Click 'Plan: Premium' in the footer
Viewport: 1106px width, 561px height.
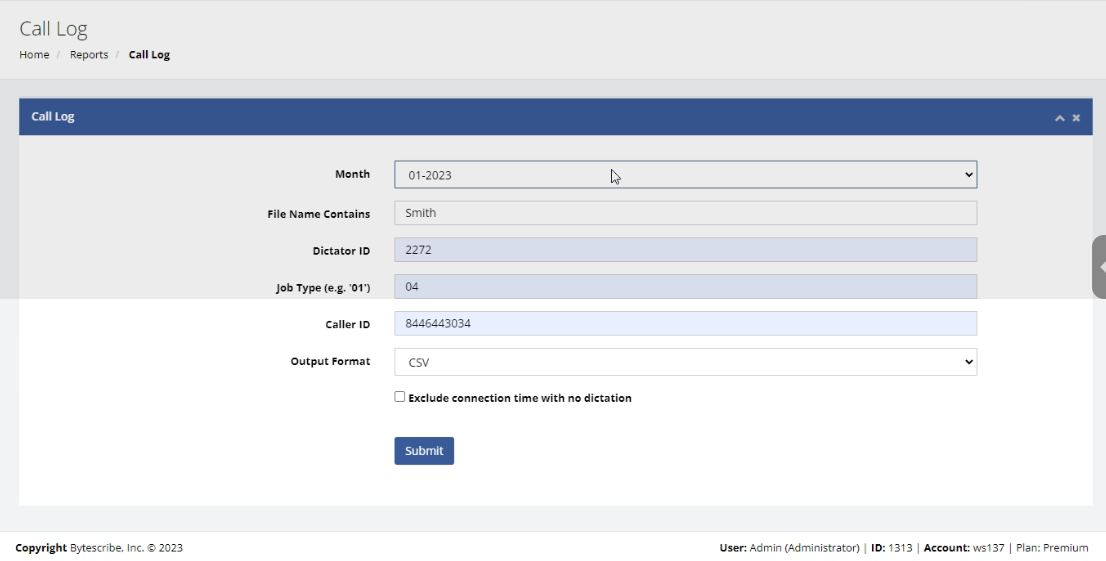1052,548
